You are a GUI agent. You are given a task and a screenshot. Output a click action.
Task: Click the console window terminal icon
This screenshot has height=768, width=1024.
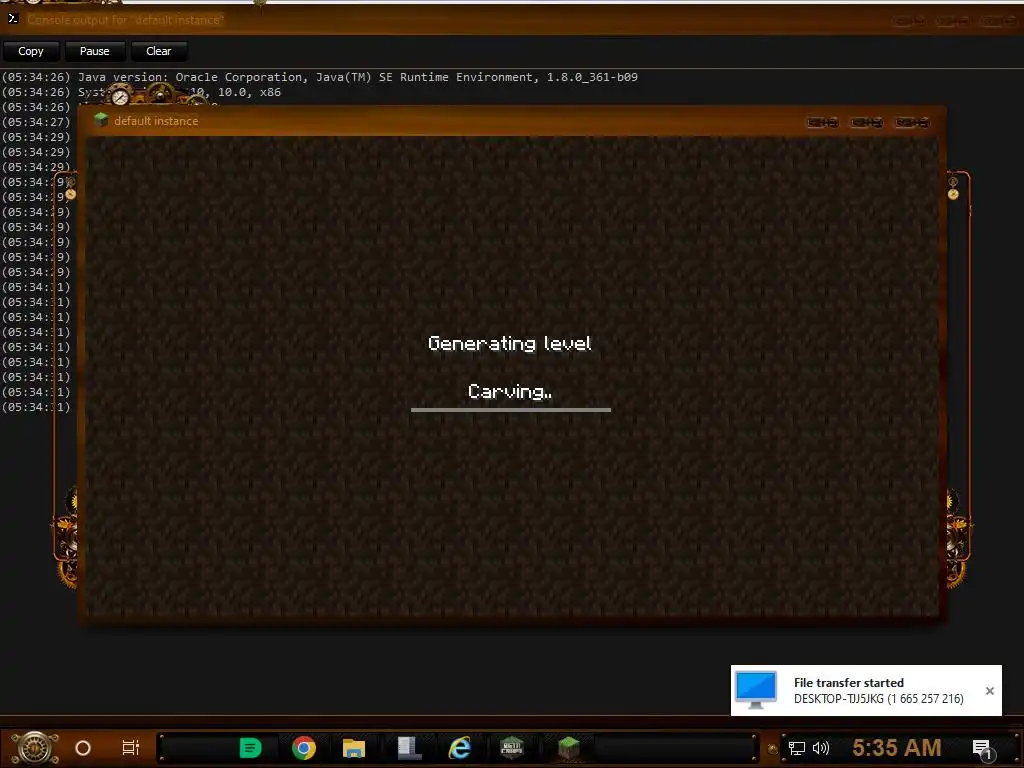12,19
